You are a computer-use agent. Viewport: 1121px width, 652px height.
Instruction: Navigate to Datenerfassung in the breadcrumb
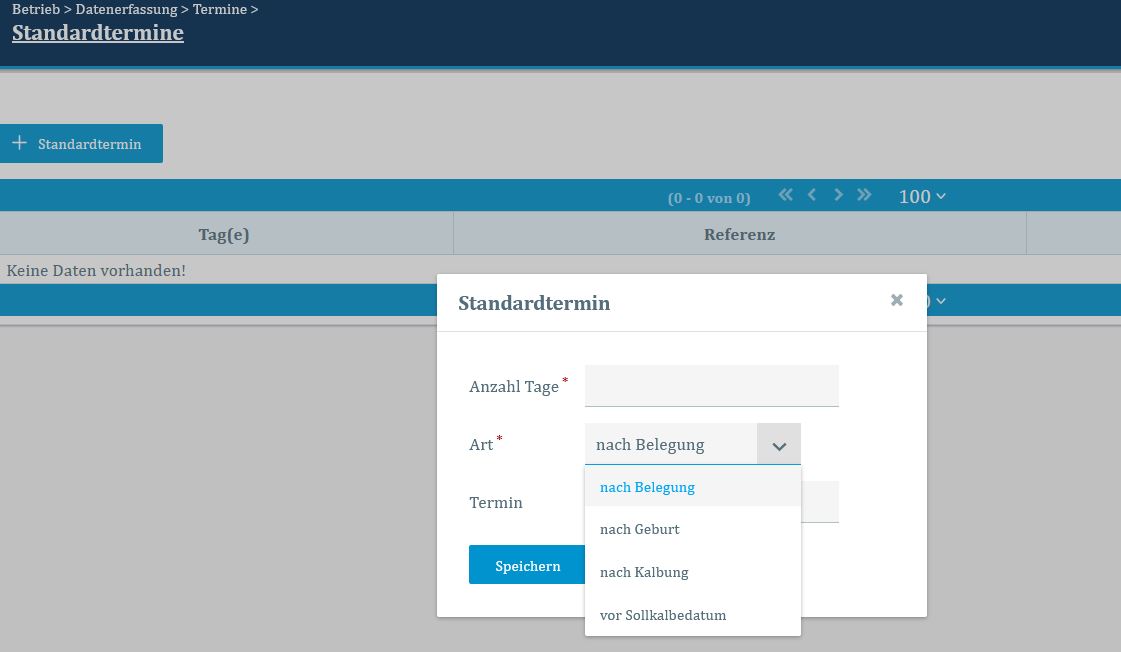126,10
